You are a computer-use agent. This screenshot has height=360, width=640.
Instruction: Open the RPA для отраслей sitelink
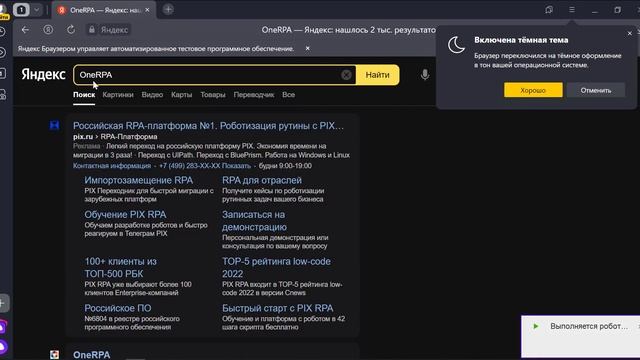[262, 180]
